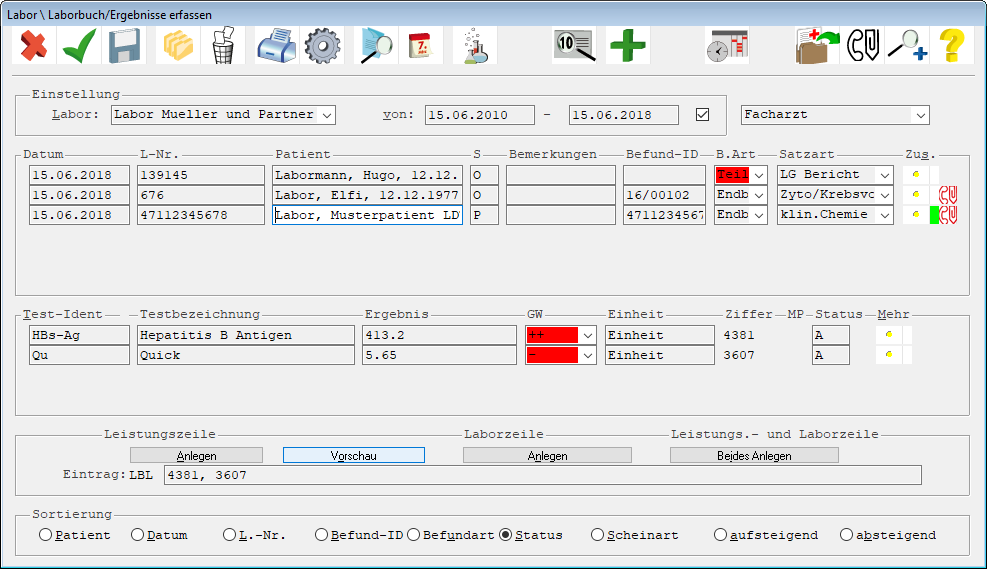Select Status sorting radio button
The width and height of the screenshot is (987, 569).
505,534
